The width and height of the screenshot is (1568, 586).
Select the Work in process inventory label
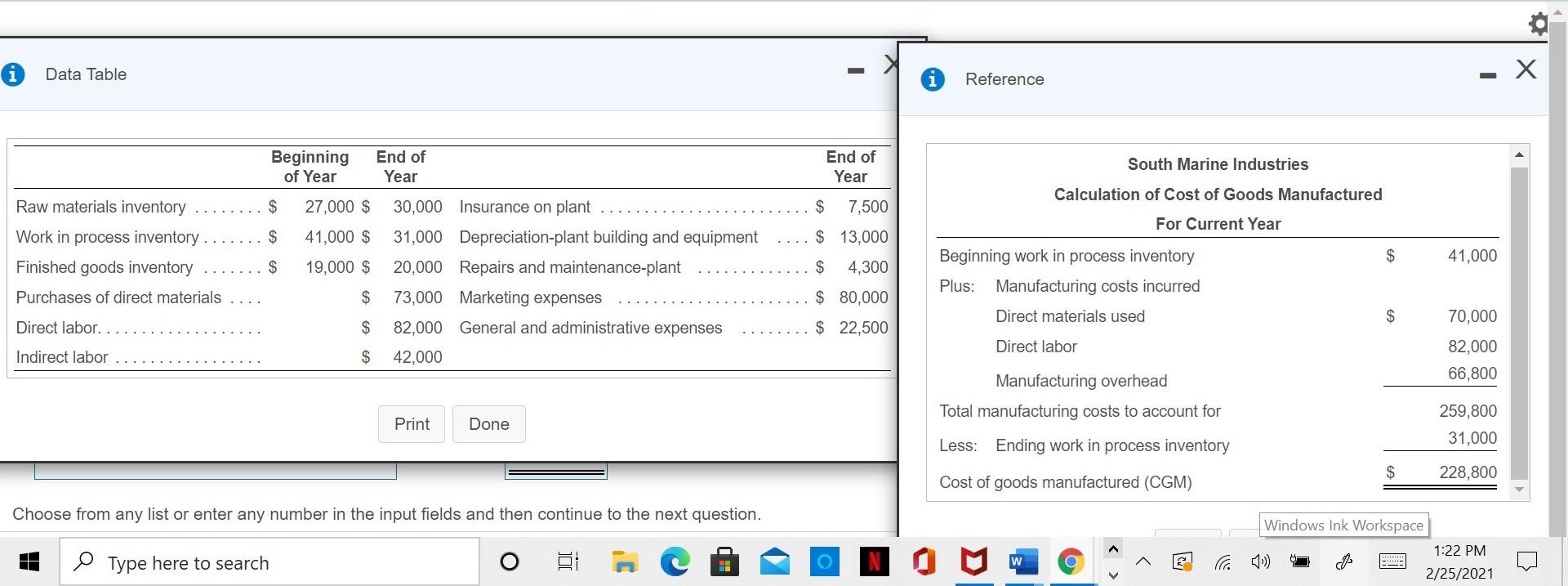[107, 237]
